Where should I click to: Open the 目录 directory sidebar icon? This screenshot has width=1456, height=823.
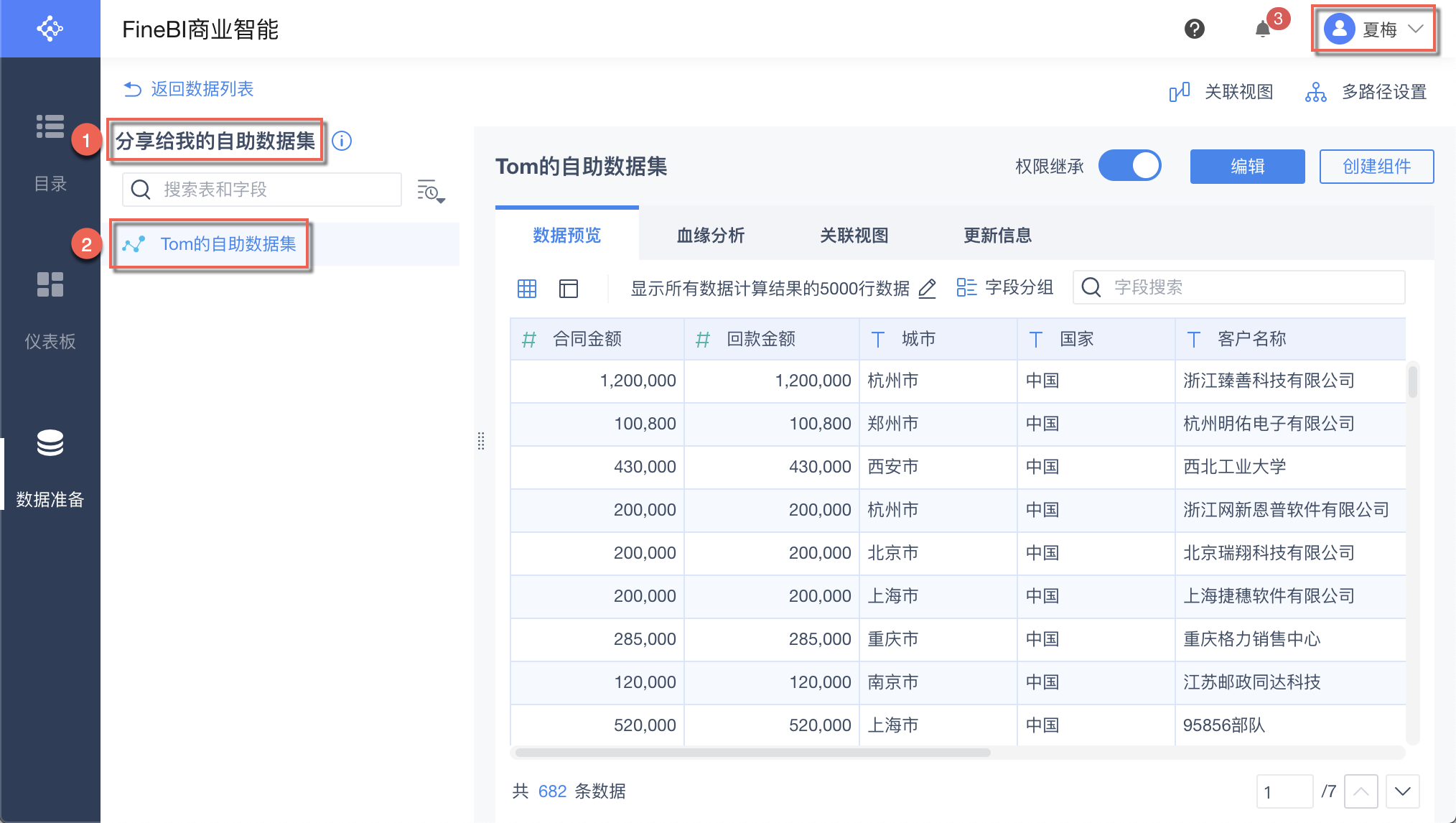50,126
